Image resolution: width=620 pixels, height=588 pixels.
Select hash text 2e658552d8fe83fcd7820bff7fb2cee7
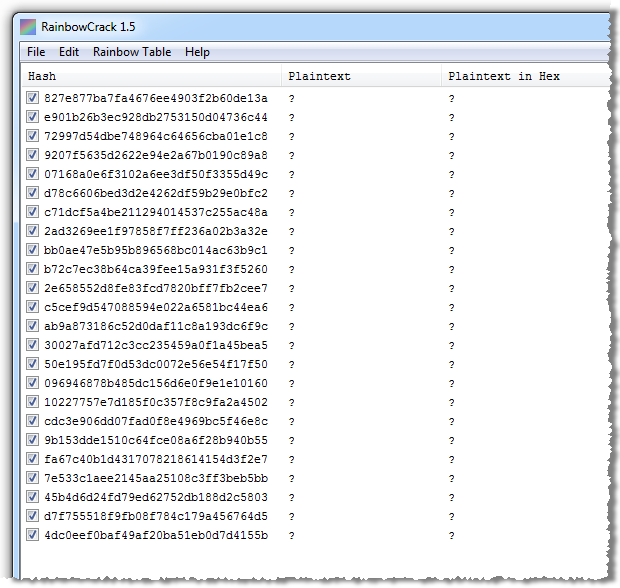156,288
